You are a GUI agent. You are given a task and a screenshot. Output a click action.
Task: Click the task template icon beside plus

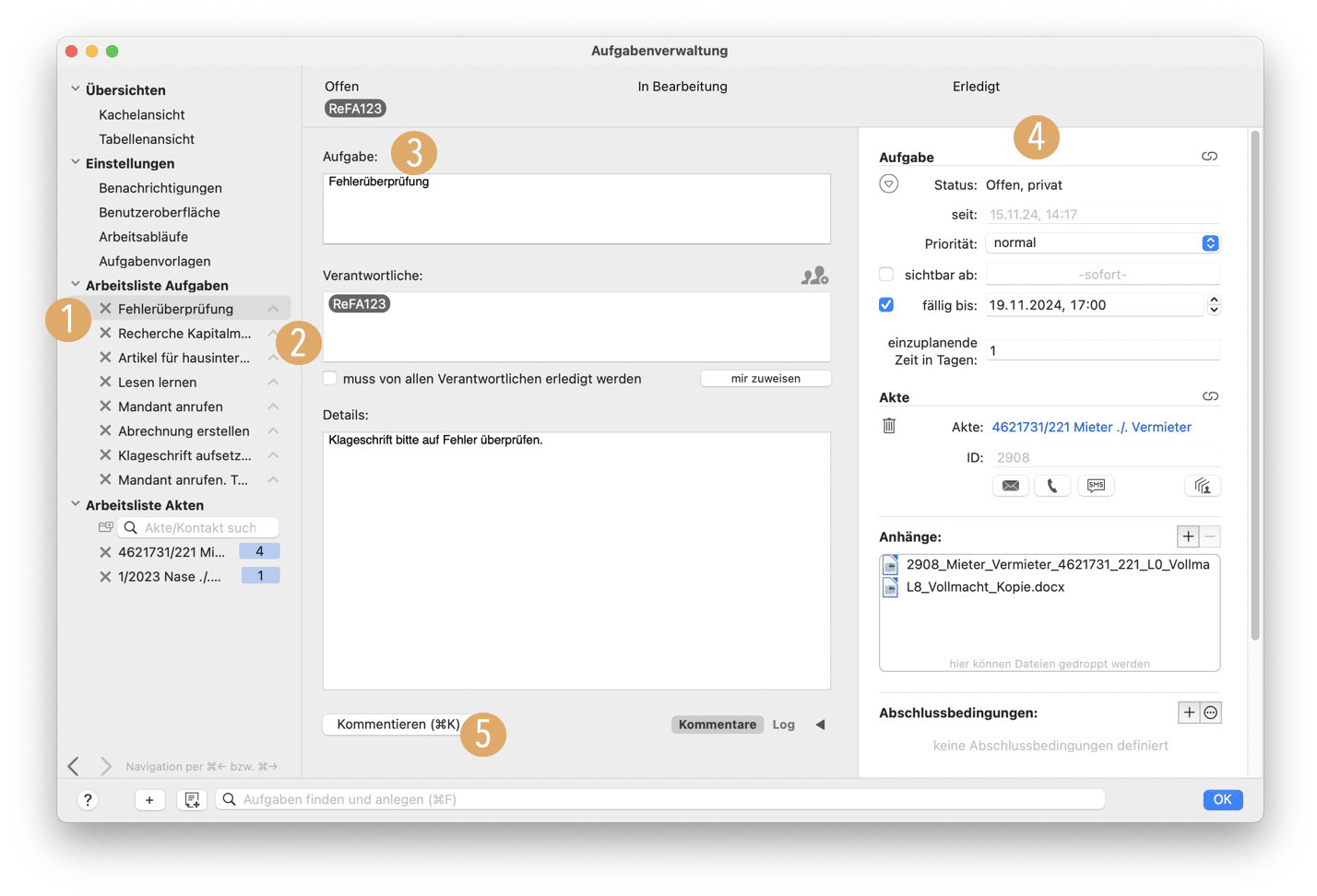pos(192,800)
